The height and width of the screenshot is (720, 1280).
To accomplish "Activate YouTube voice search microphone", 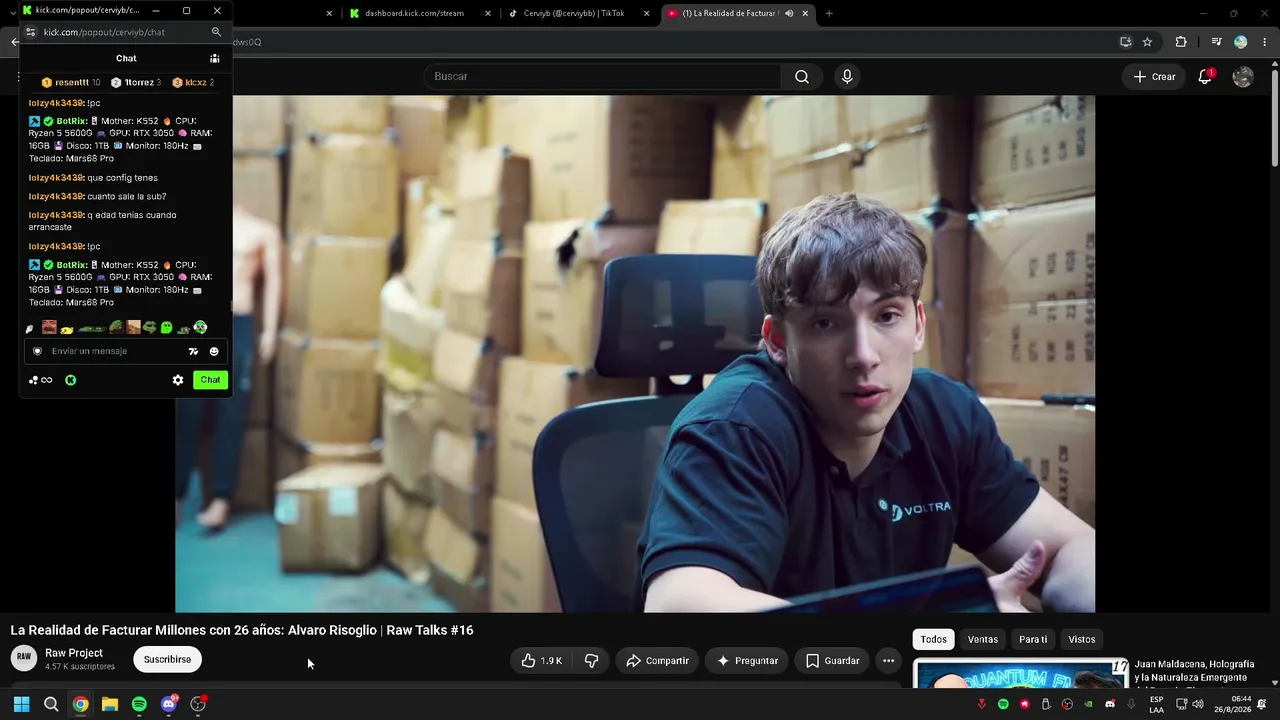I will point(847,77).
